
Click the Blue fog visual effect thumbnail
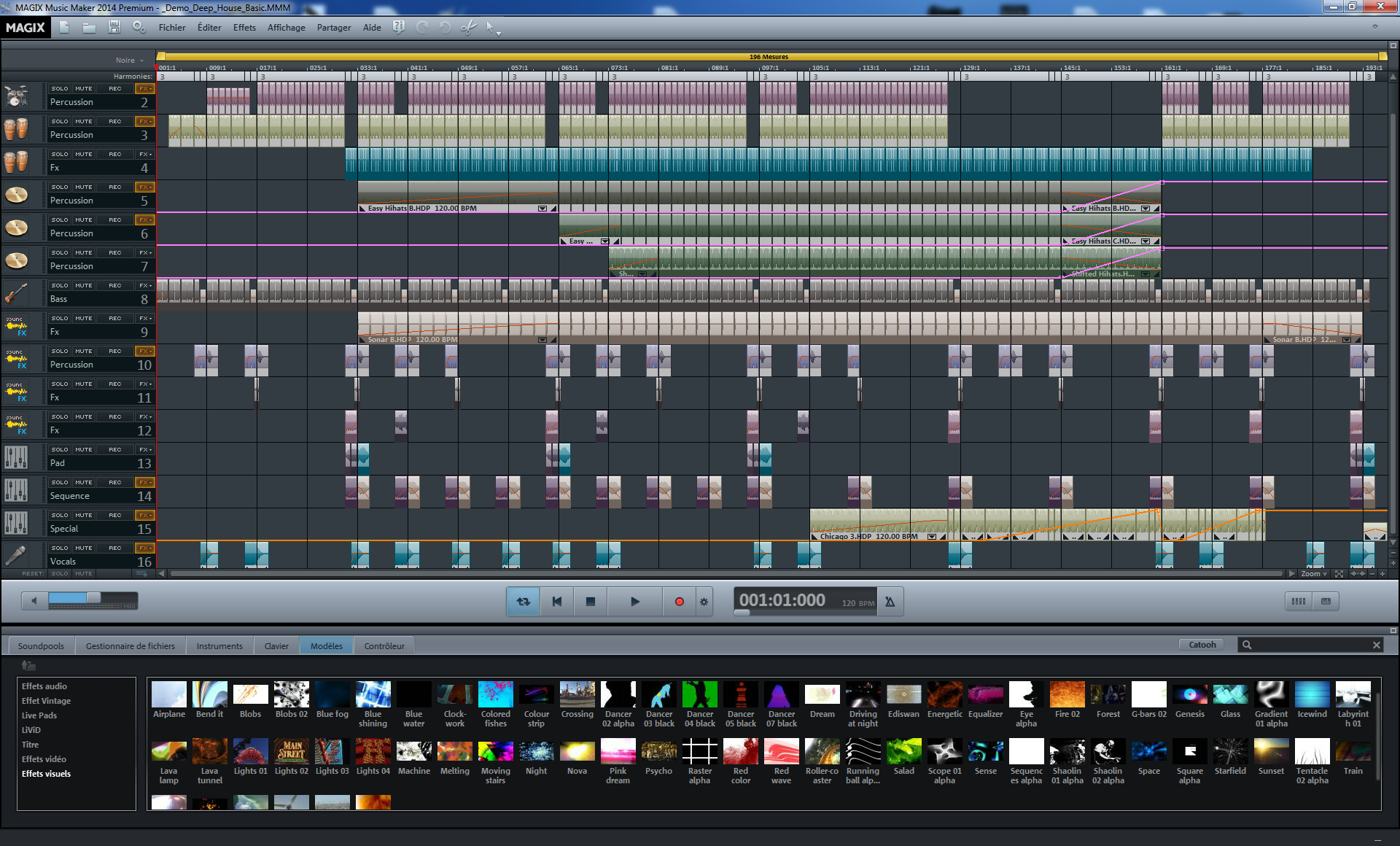point(334,699)
